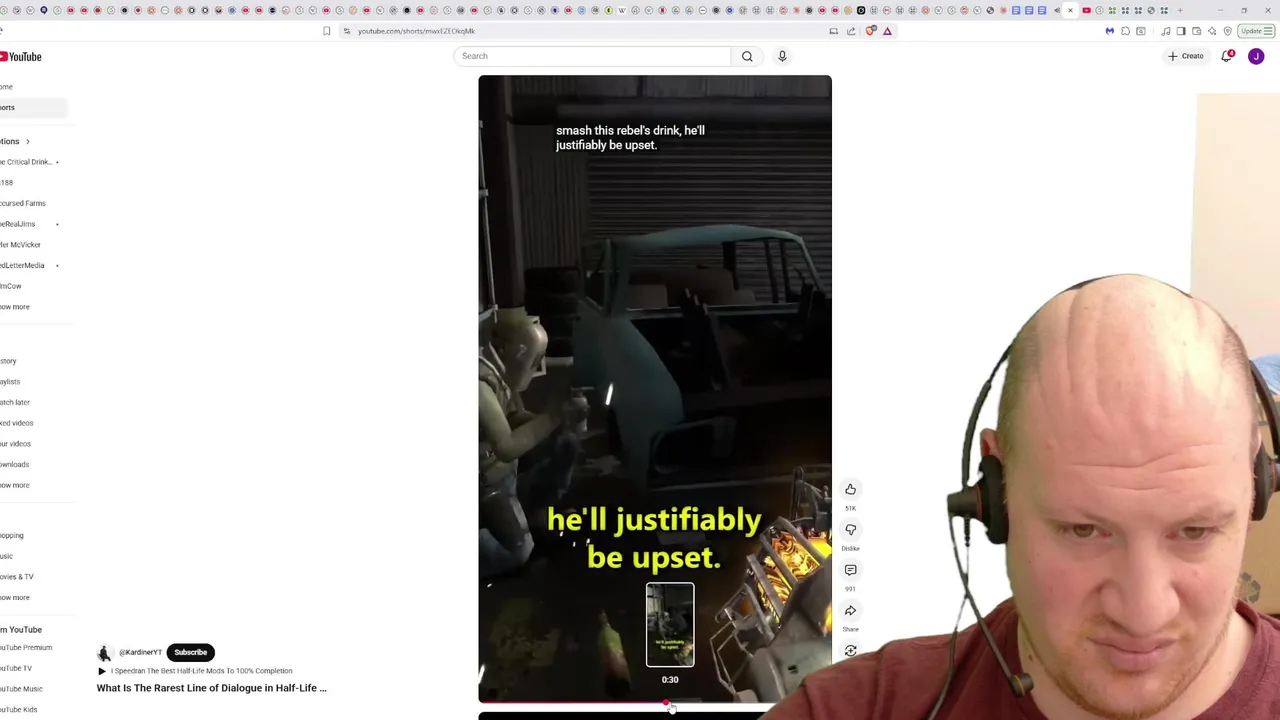Open Downloads in sidebar

pyautogui.click(x=15, y=464)
